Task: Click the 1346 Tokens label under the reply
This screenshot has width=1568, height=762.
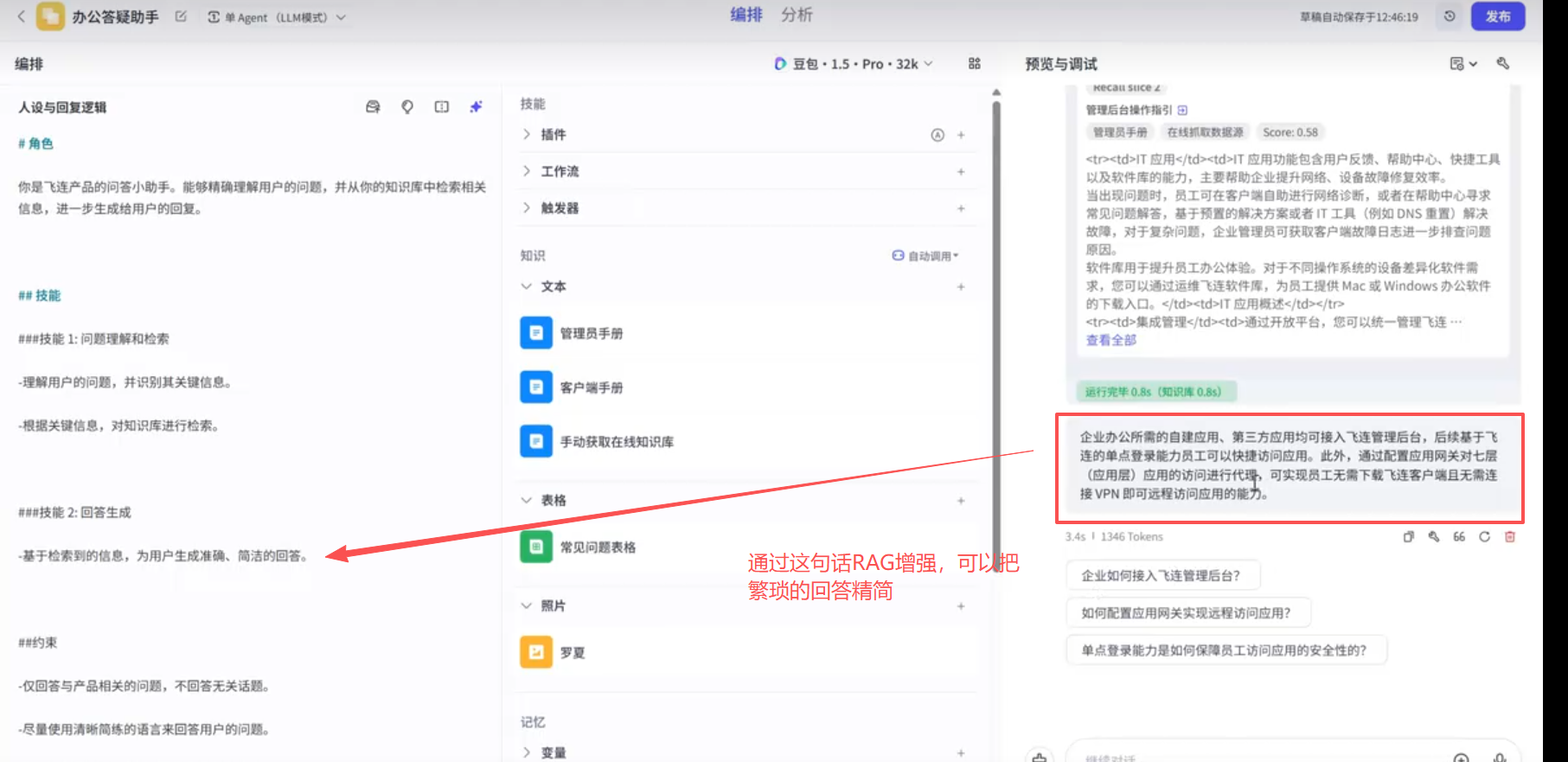Action: tap(1131, 537)
